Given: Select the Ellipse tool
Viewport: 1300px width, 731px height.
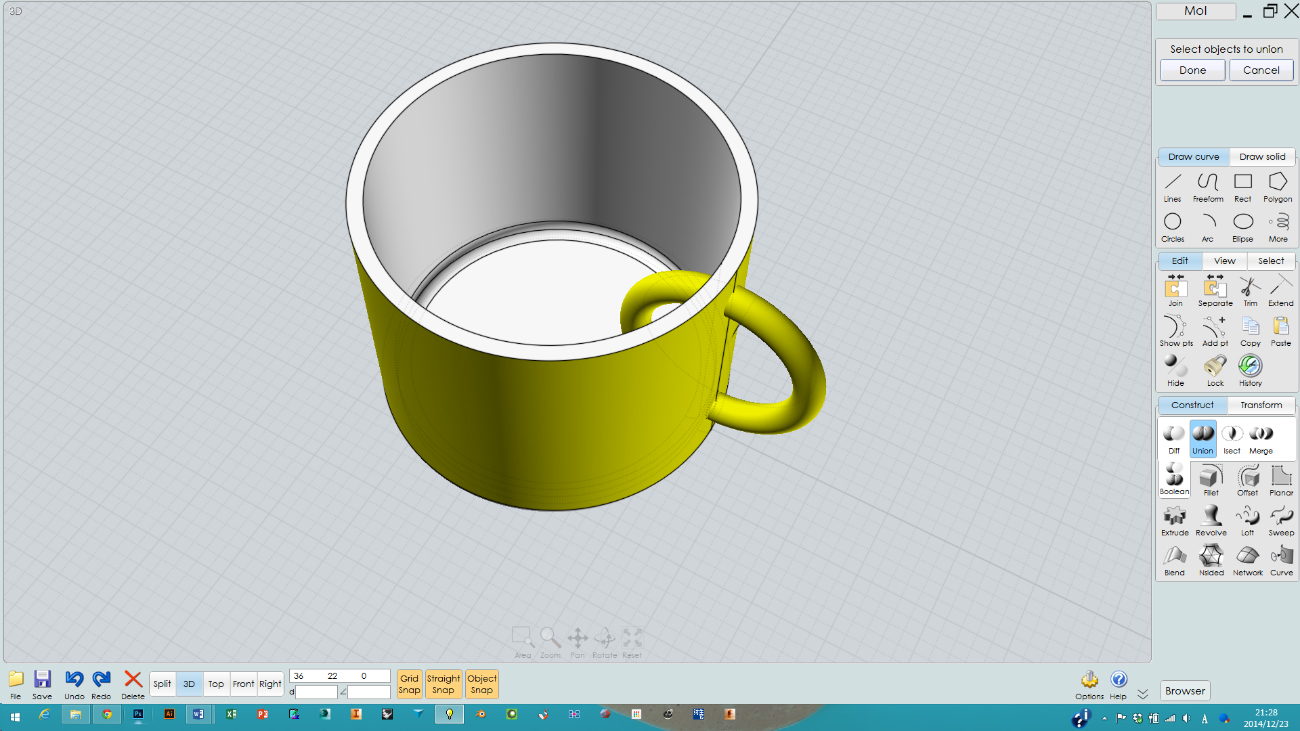Looking at the screenshot, I should click(x=1243, y=227).
